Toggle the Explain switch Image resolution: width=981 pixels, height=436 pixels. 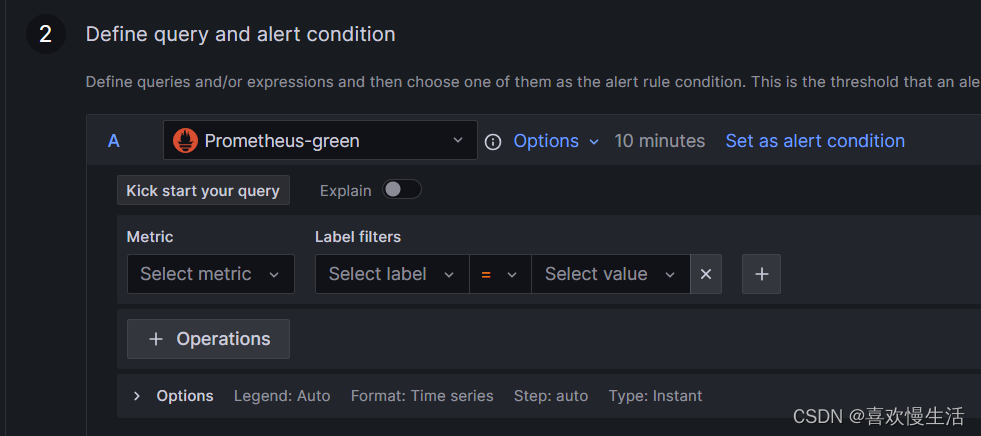click(402, 190)
